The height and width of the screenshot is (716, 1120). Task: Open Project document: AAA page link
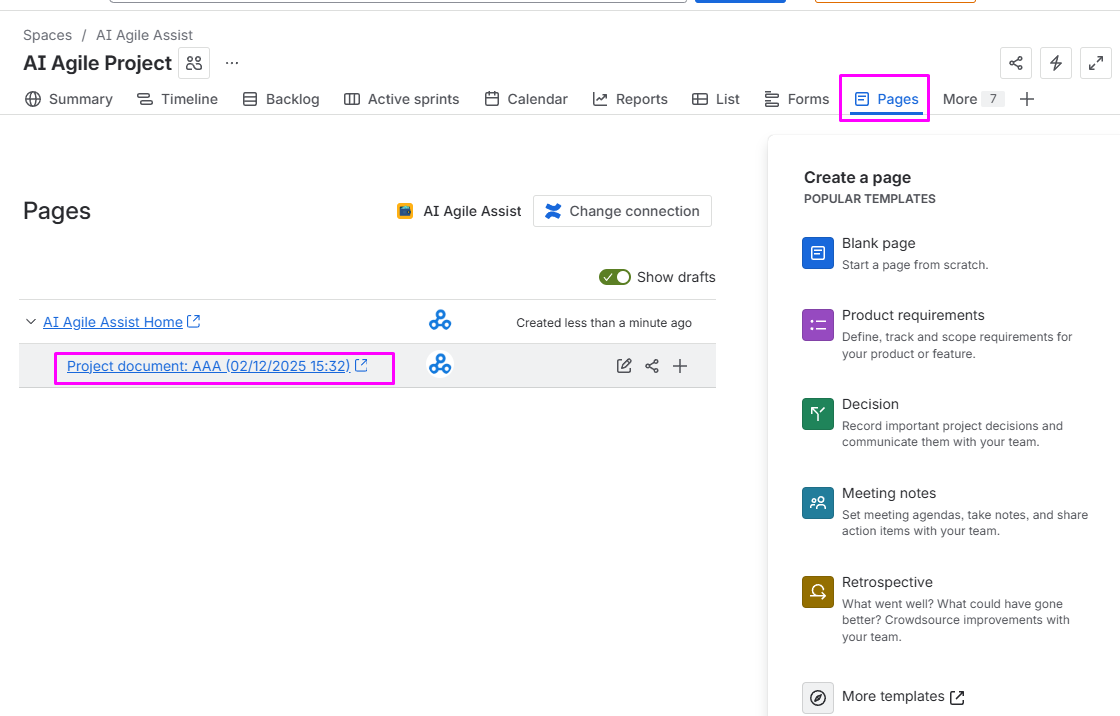(x=209, y=366)
